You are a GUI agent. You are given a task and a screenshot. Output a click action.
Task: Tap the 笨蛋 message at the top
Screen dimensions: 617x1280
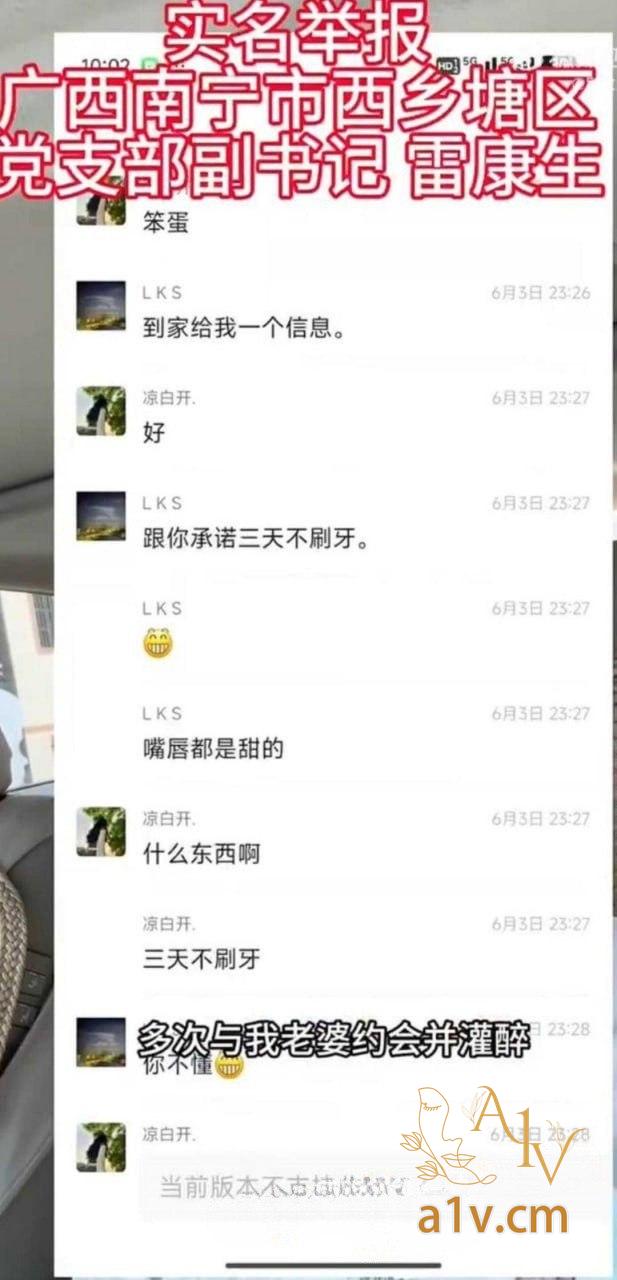(x=166, y=223)
